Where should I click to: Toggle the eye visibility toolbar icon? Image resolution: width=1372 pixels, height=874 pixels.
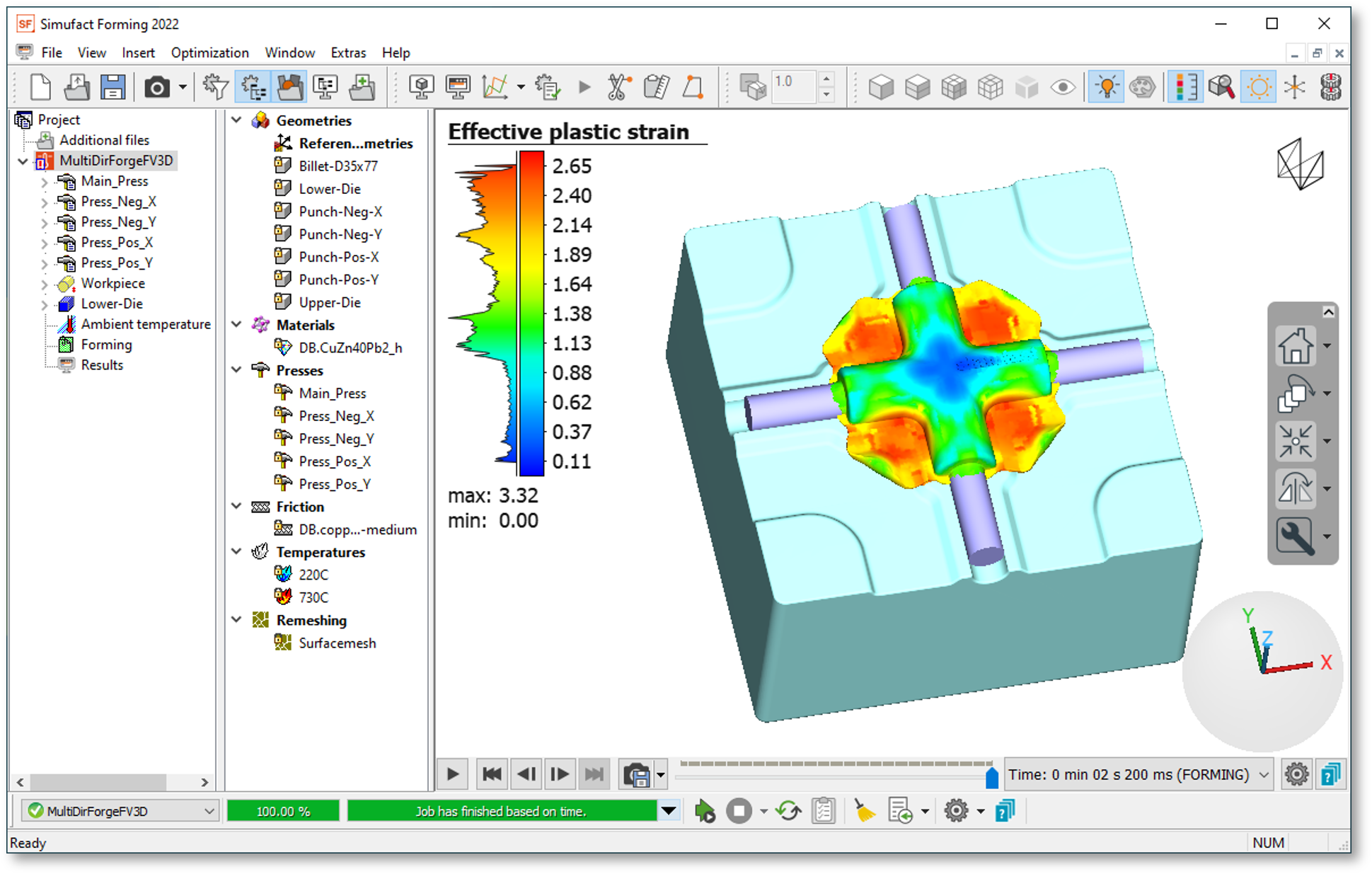pos(1062,88)
